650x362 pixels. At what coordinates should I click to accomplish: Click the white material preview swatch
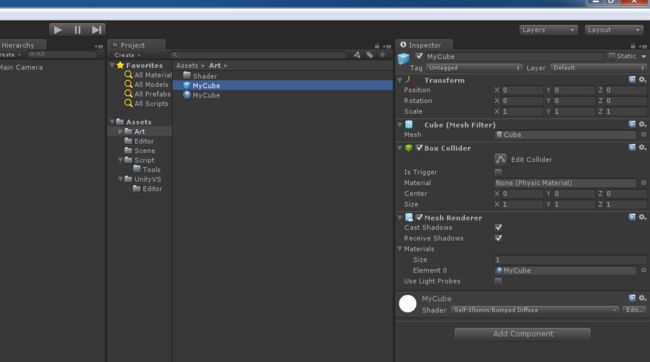(x=407, y=304)
